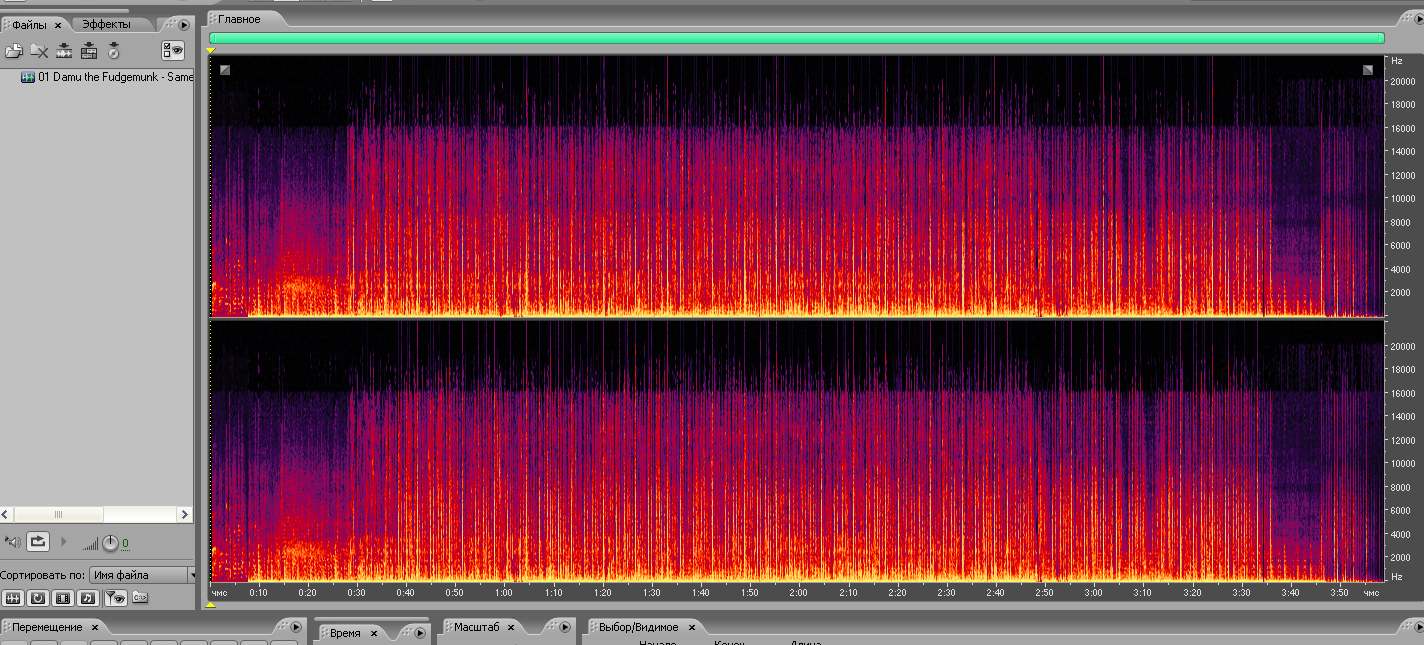The height and width of the screenshot is (645, 1424).
Task: Click the fade-out handle at spectrogram top right
Action: 1368,69
